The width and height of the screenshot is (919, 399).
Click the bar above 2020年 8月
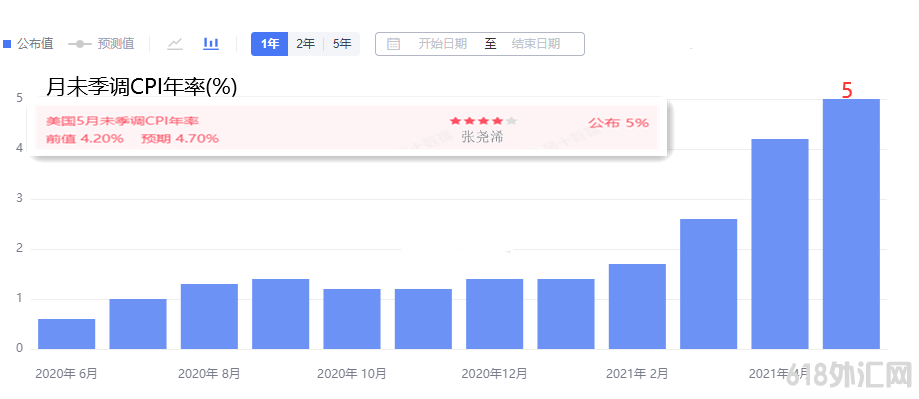pos(209,316)
